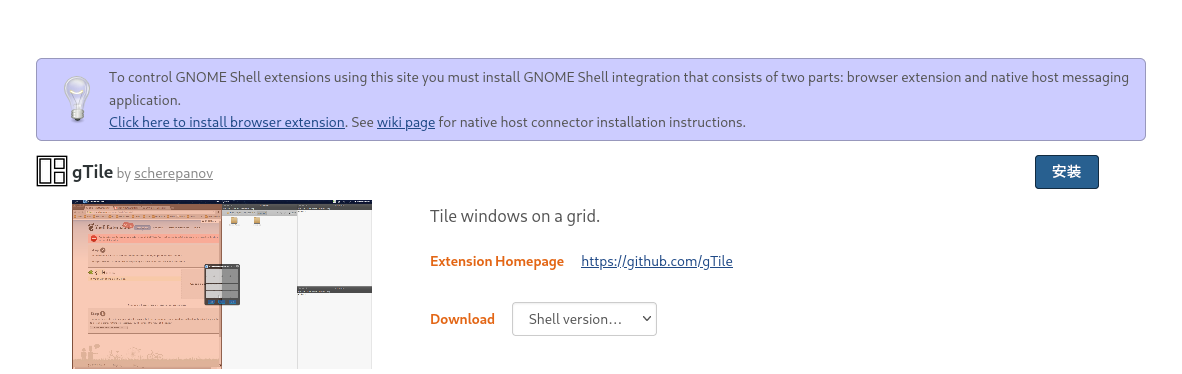Click the blue 安装 install button
1182x374 pixels.
click(1067, 172)
